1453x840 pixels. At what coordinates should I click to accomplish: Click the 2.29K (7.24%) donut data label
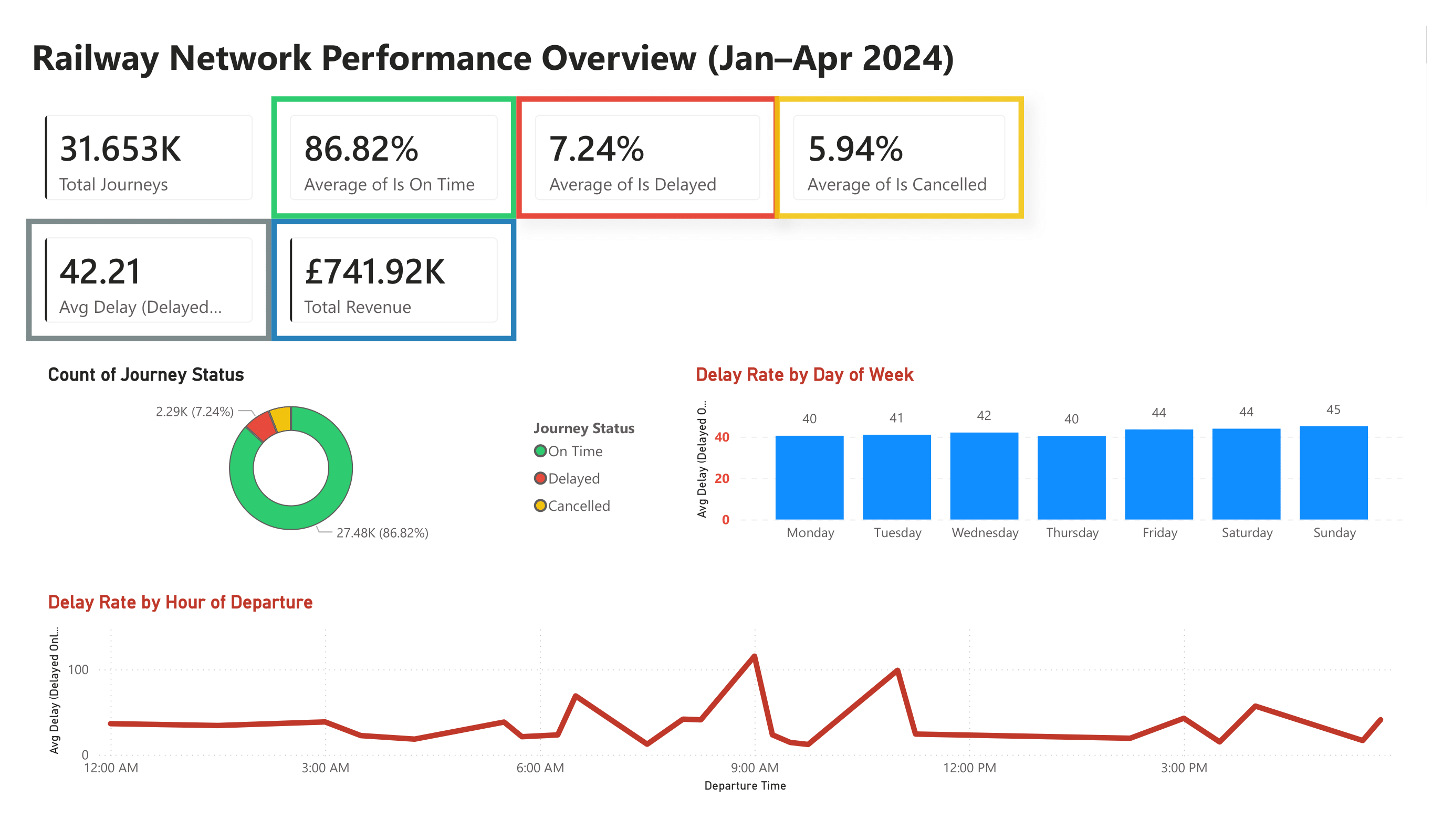194,412
